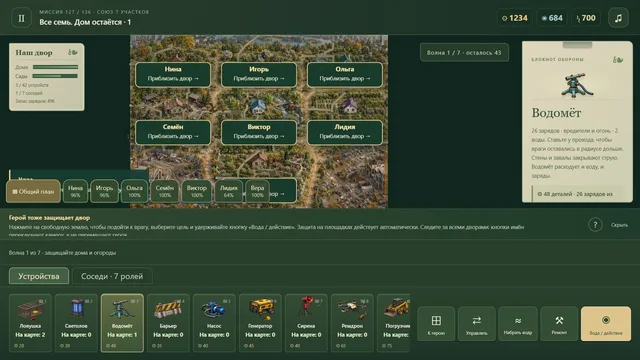Select the Светолов device card
The image size is (640, 360).
[76, 322]
